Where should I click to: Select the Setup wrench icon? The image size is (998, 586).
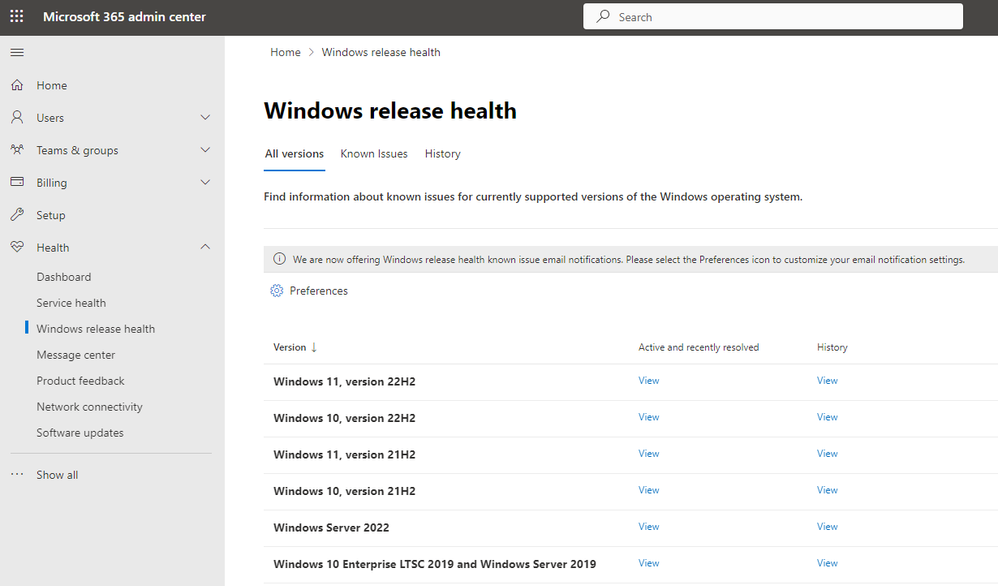coord(15,214)
